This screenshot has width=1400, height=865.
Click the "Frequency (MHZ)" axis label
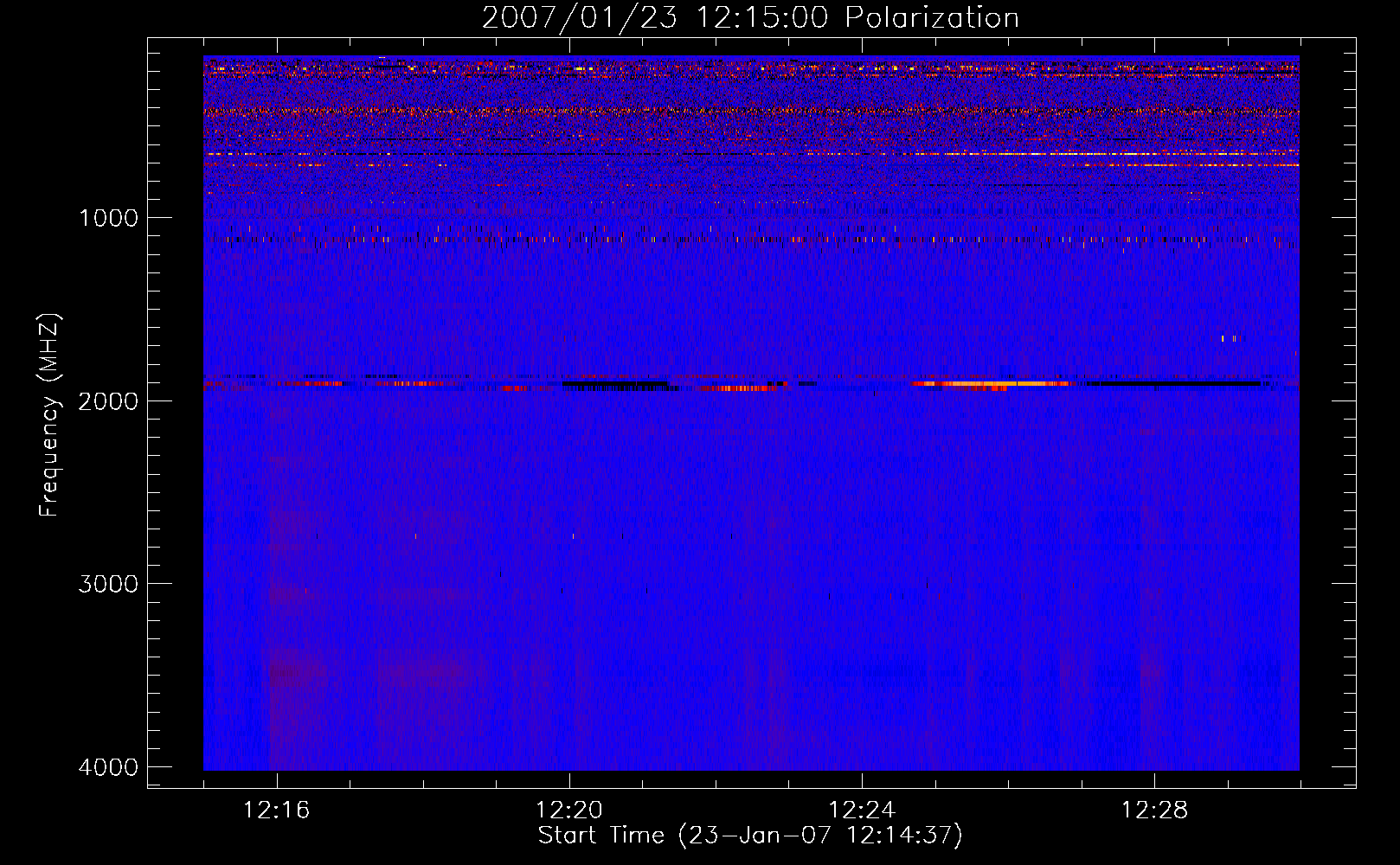(49, 415)
